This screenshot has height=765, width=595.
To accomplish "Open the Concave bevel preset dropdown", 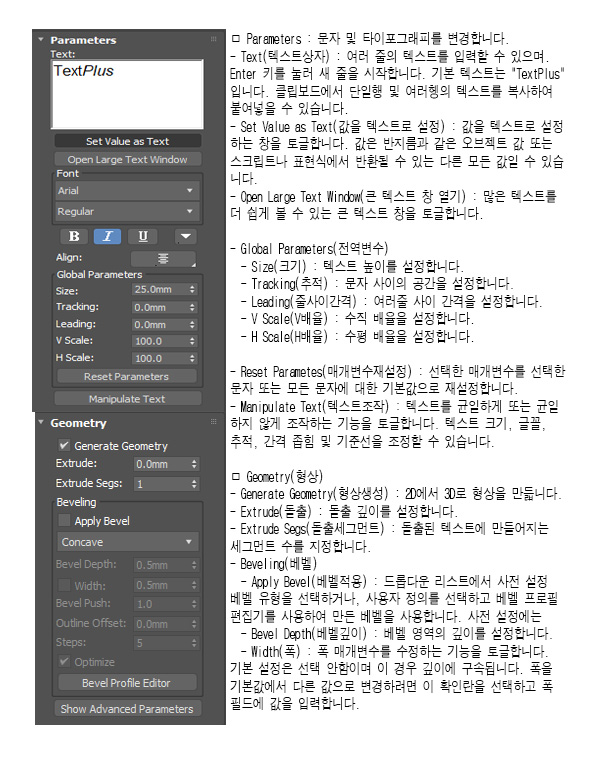I will [127, 542].
